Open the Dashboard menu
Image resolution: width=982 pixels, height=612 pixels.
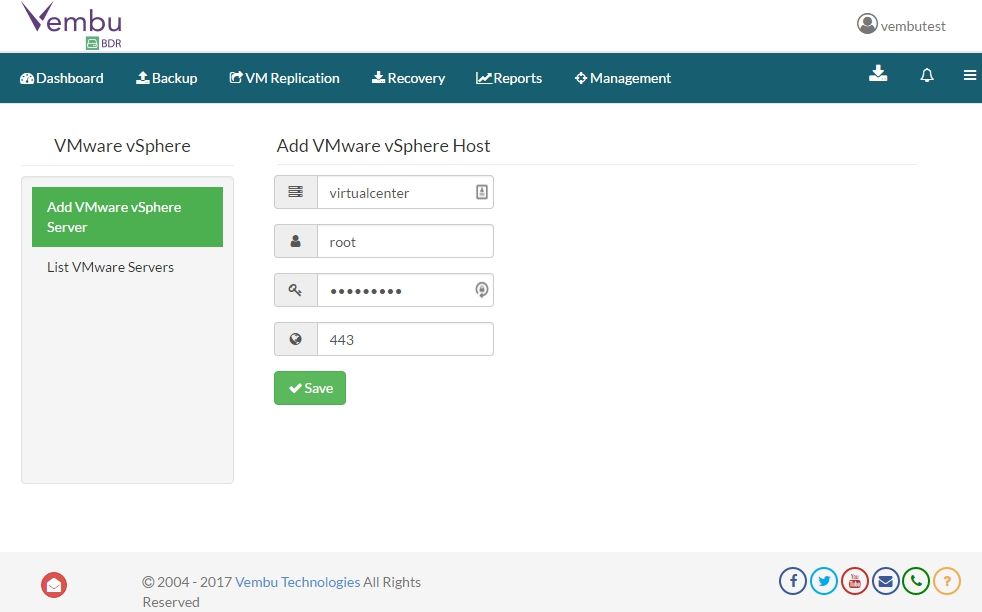click(61, 78)
